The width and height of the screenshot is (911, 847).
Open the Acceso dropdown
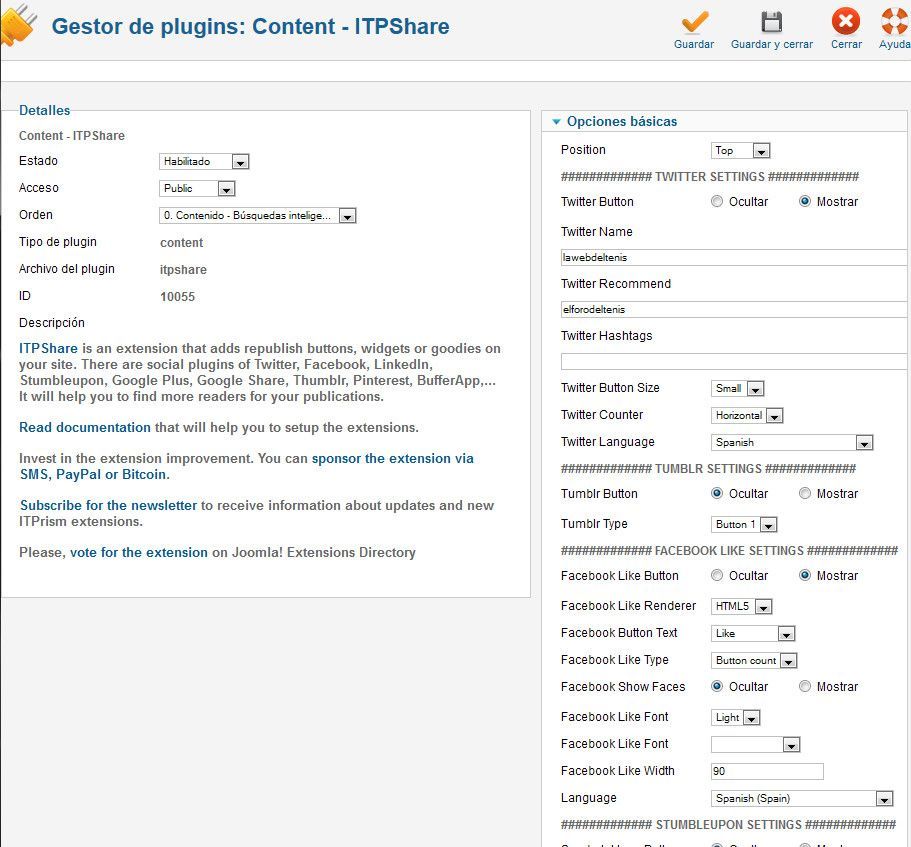[x=197, y=188]
